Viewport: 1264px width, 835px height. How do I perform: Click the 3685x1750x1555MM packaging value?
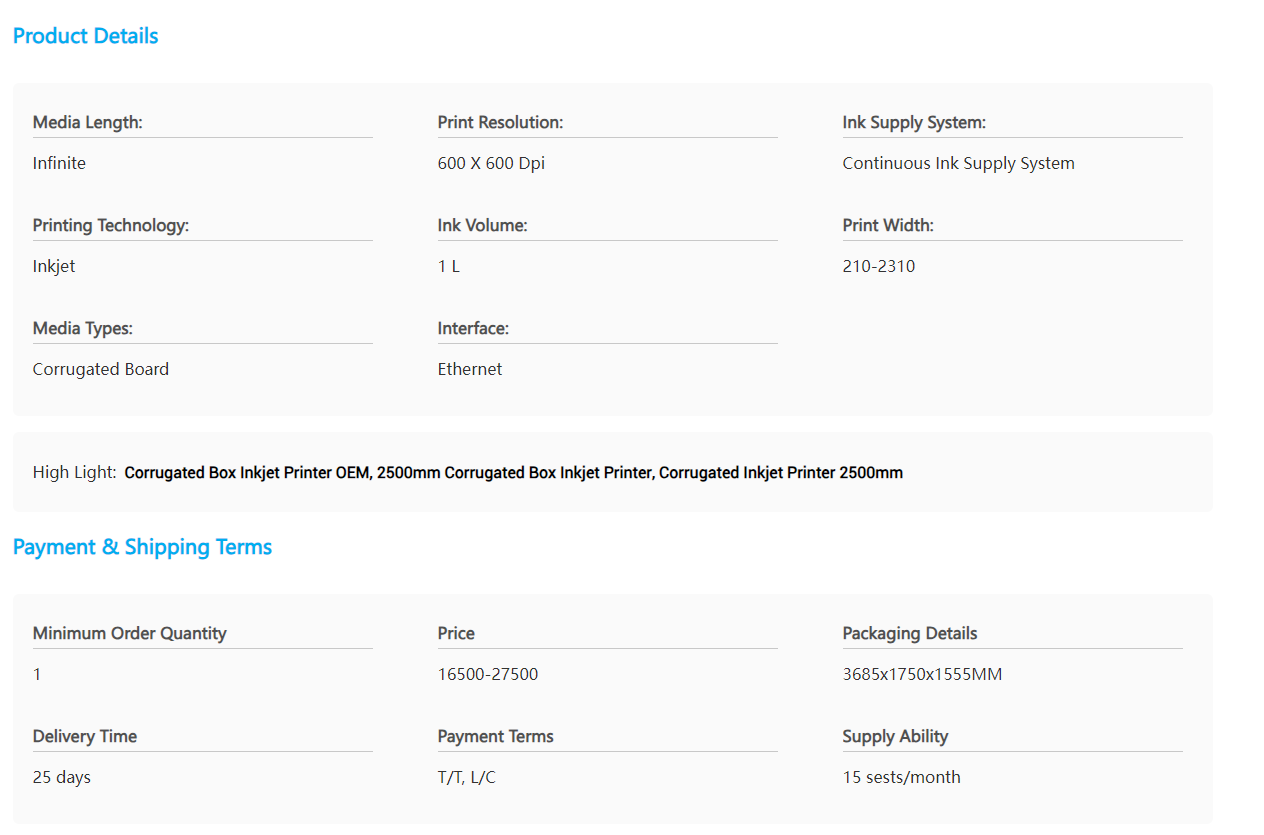point(921,674)
